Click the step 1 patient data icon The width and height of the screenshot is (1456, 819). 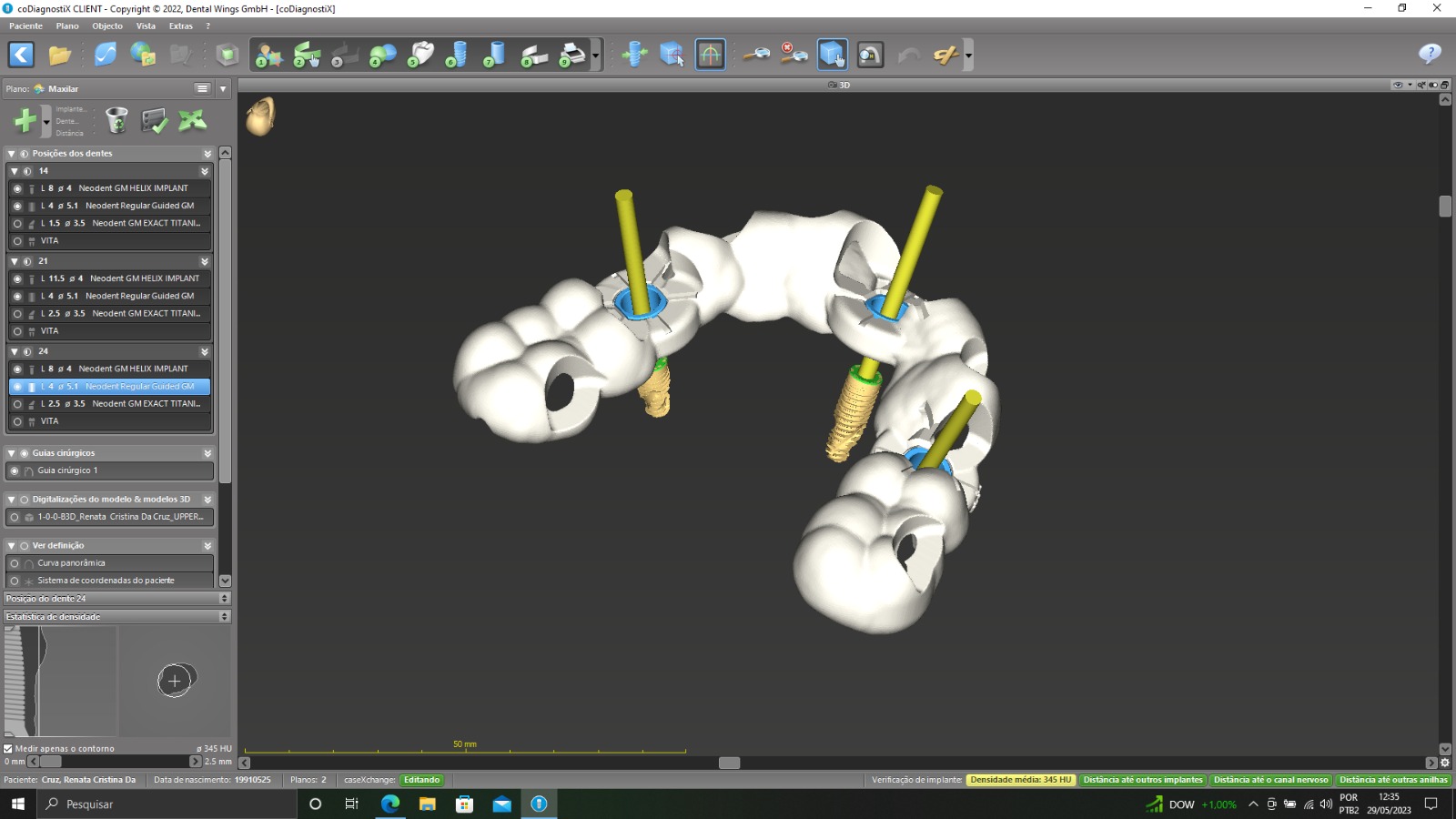[268, 56]
